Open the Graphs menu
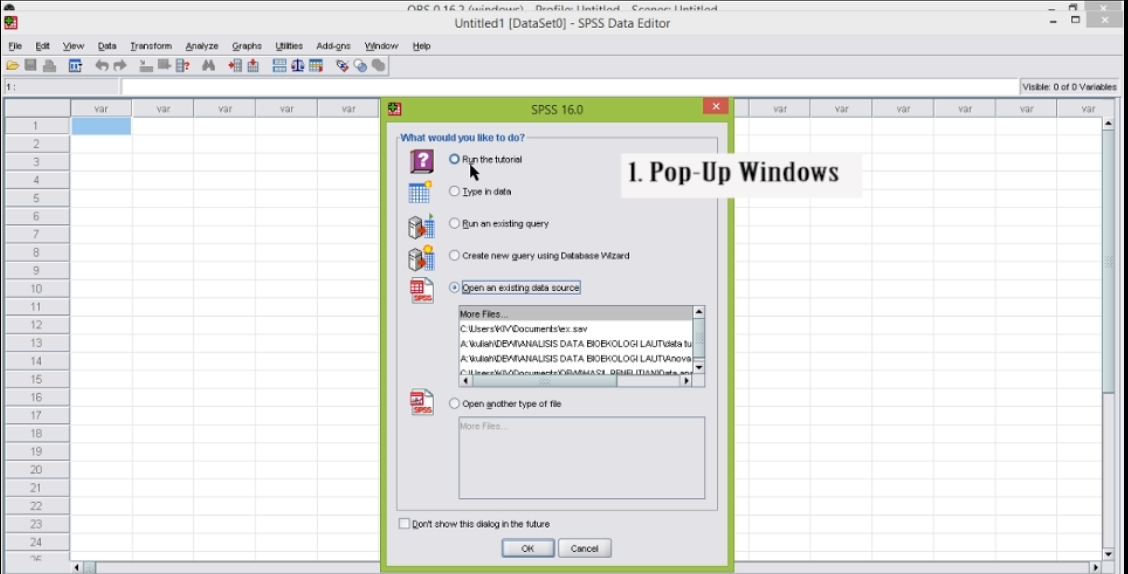The width and height of the screenshot is (1128, 574). (247, 46)
